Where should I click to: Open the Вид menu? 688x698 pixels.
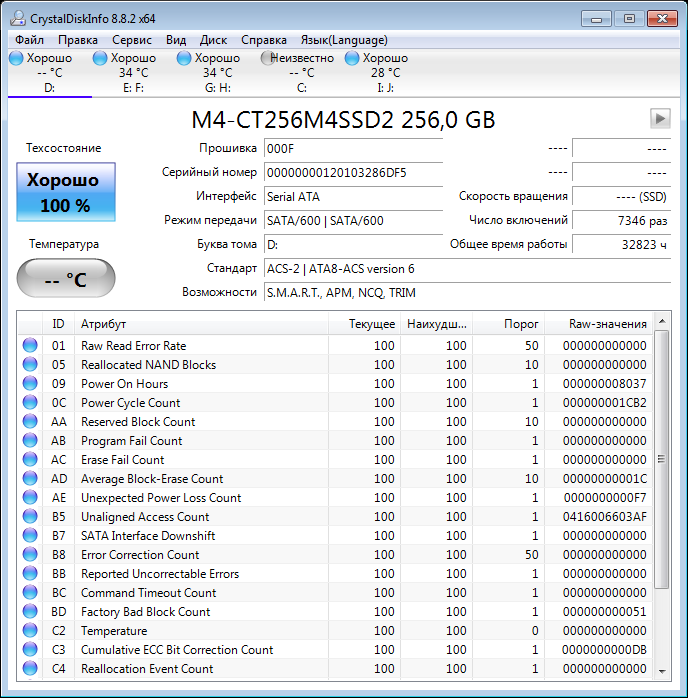[x=176, y=40]
